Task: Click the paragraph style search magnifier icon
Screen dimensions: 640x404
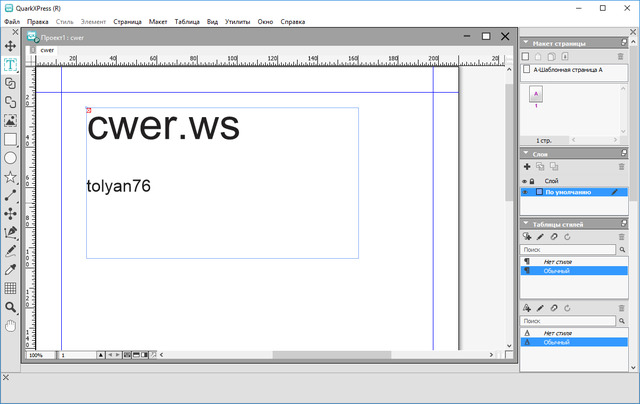Action: [x=622, y=249]
